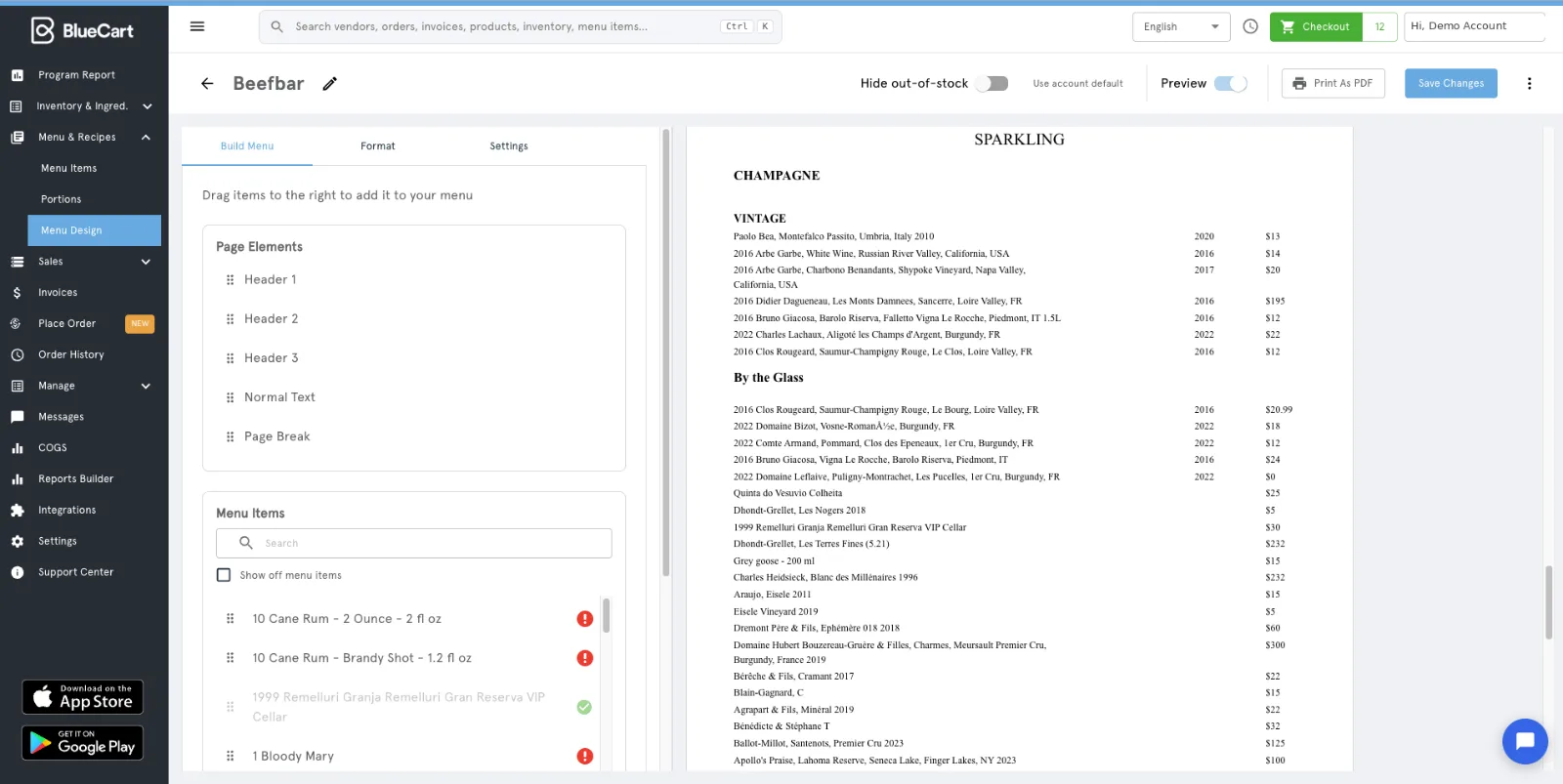Edit menu name with pencil icon
The image size is (1563, 784).
pos(330,83)
